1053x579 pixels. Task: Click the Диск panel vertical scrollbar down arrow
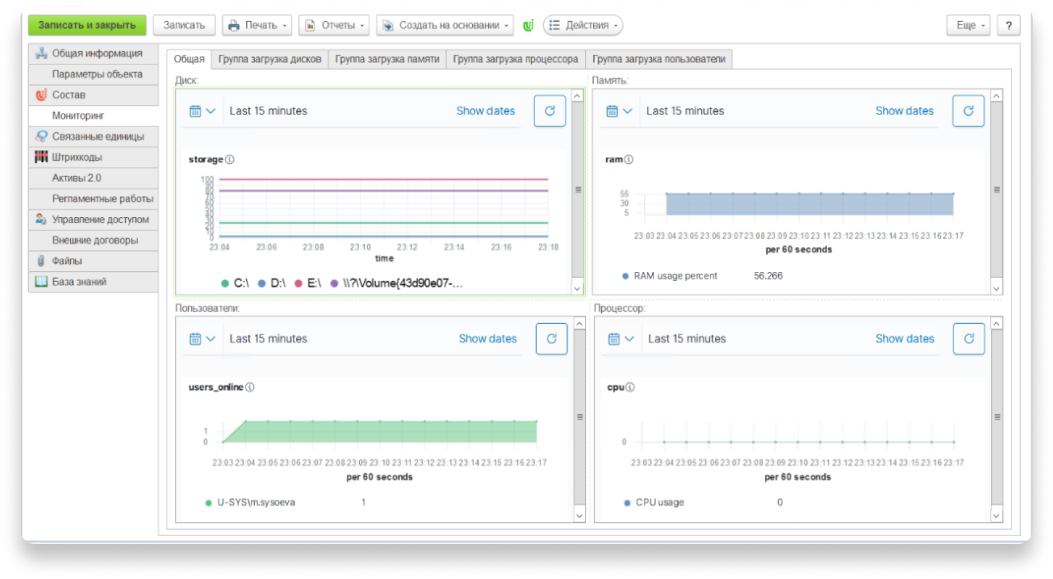coord(578,288)
